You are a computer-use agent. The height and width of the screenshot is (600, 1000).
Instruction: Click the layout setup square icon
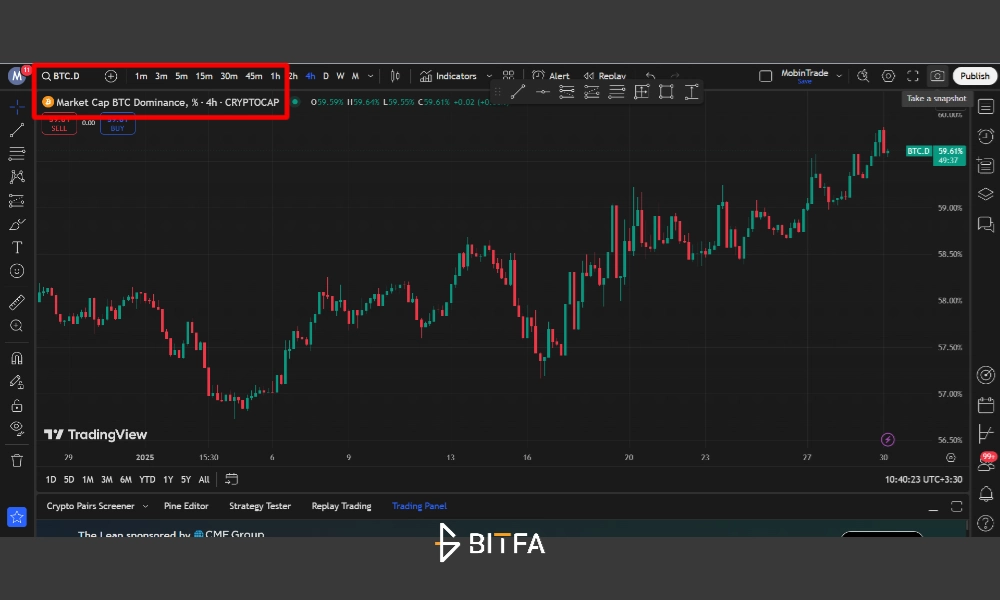point(765,76)
